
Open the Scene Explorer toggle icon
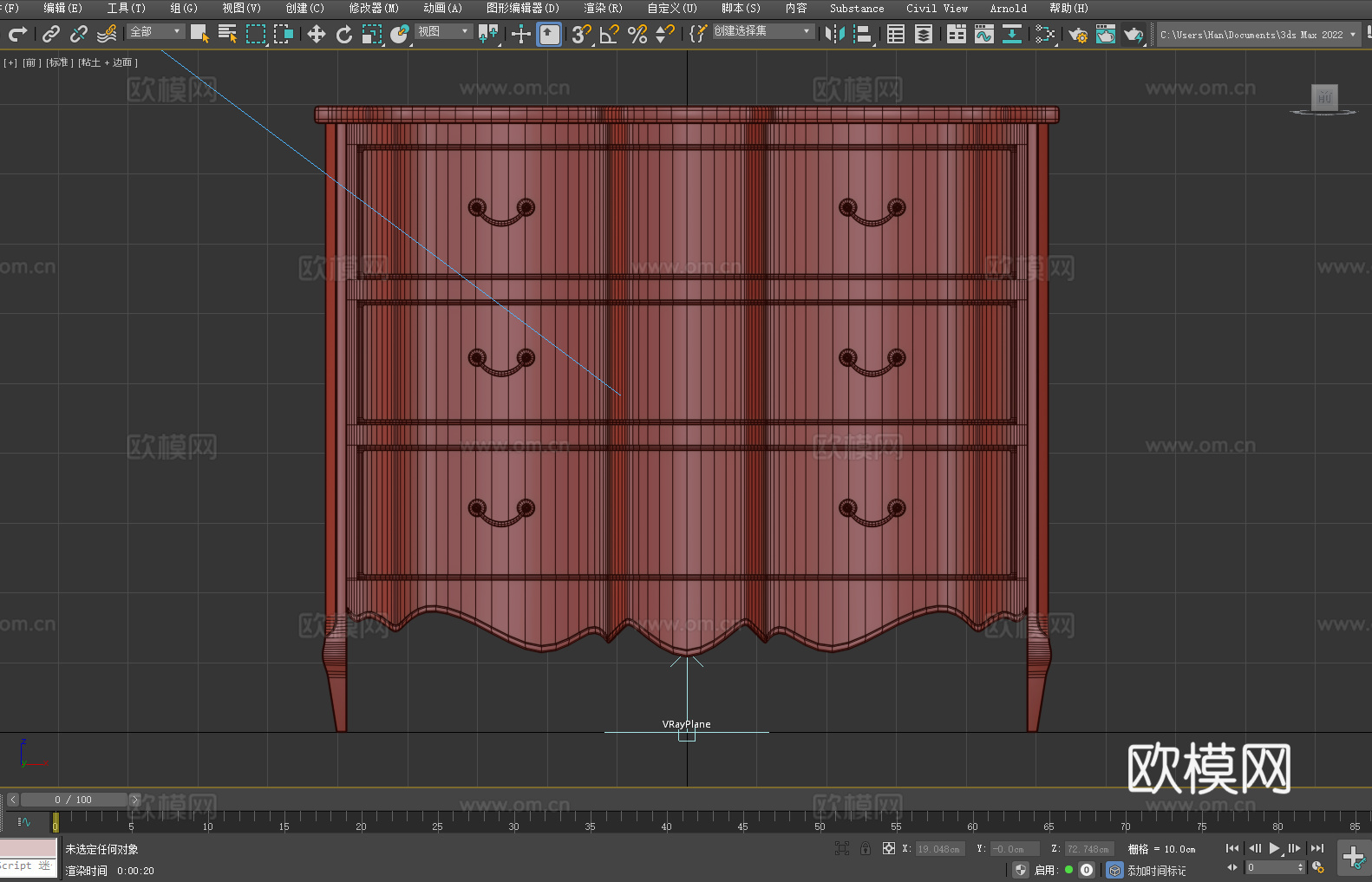(896, 34)
